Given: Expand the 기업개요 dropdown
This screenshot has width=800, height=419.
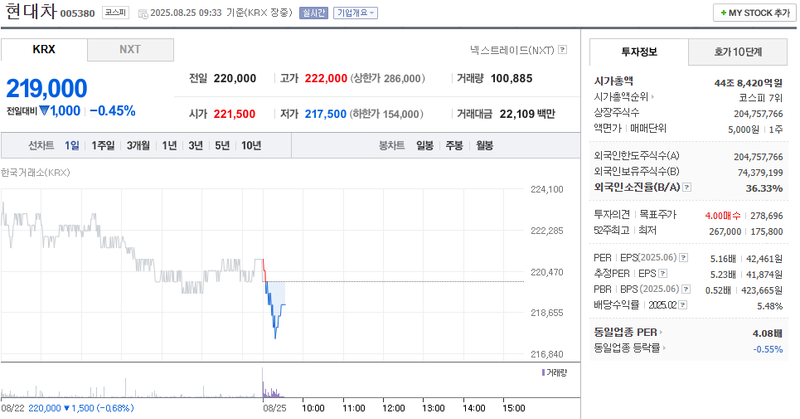Looking at the screenshot, I should pyautogui.click(x=356, y=13).
